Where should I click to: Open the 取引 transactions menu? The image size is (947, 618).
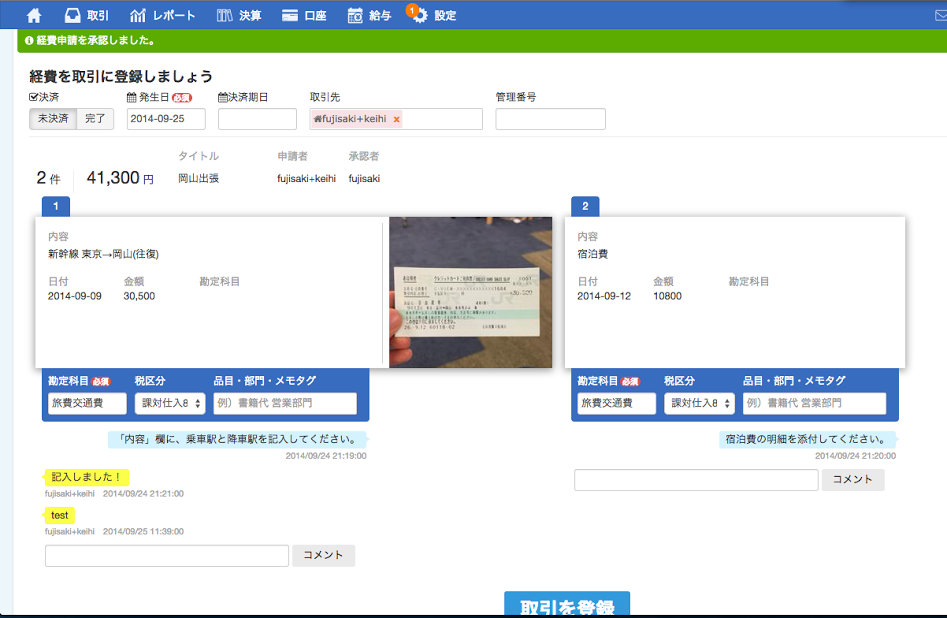click(86, 15)
